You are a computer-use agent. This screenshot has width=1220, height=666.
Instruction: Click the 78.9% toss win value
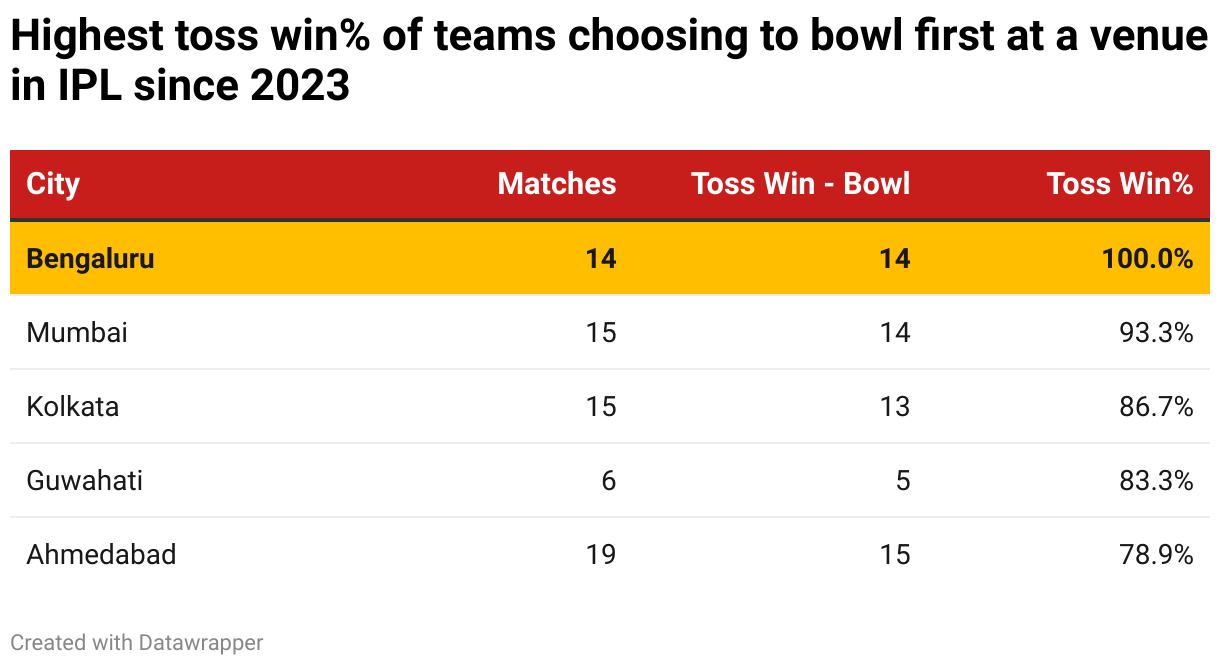1157,554
